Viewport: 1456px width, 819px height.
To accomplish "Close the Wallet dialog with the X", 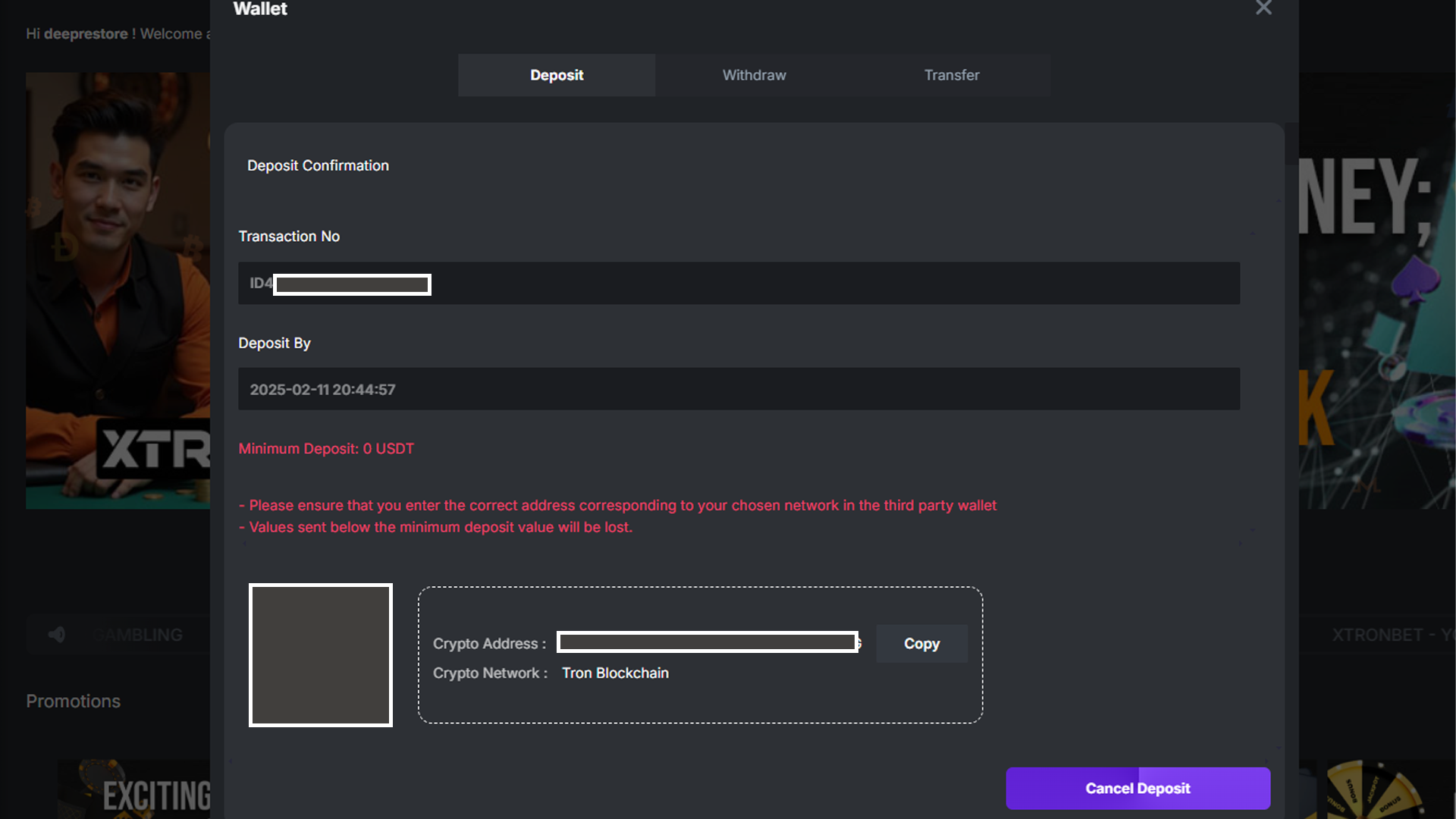I will click(1263, 8).
